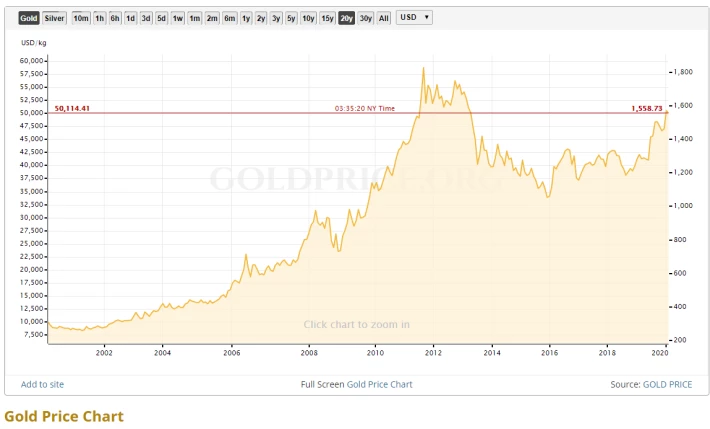
Task: Click the 2004 x-axis label
Action: pyautogui.click(x=162, y=353)
